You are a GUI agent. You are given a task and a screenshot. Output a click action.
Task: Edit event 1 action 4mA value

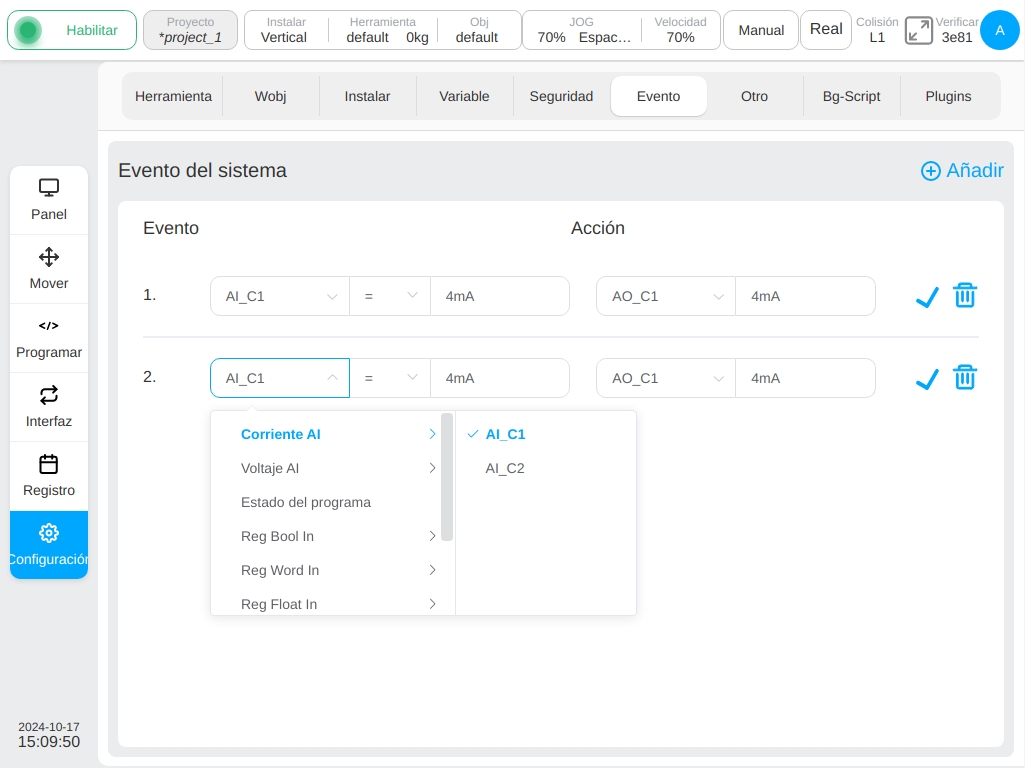[805, 296]
